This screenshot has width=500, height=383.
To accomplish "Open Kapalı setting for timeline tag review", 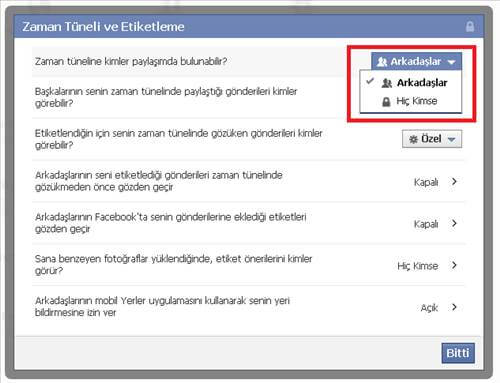I will 435,182.
